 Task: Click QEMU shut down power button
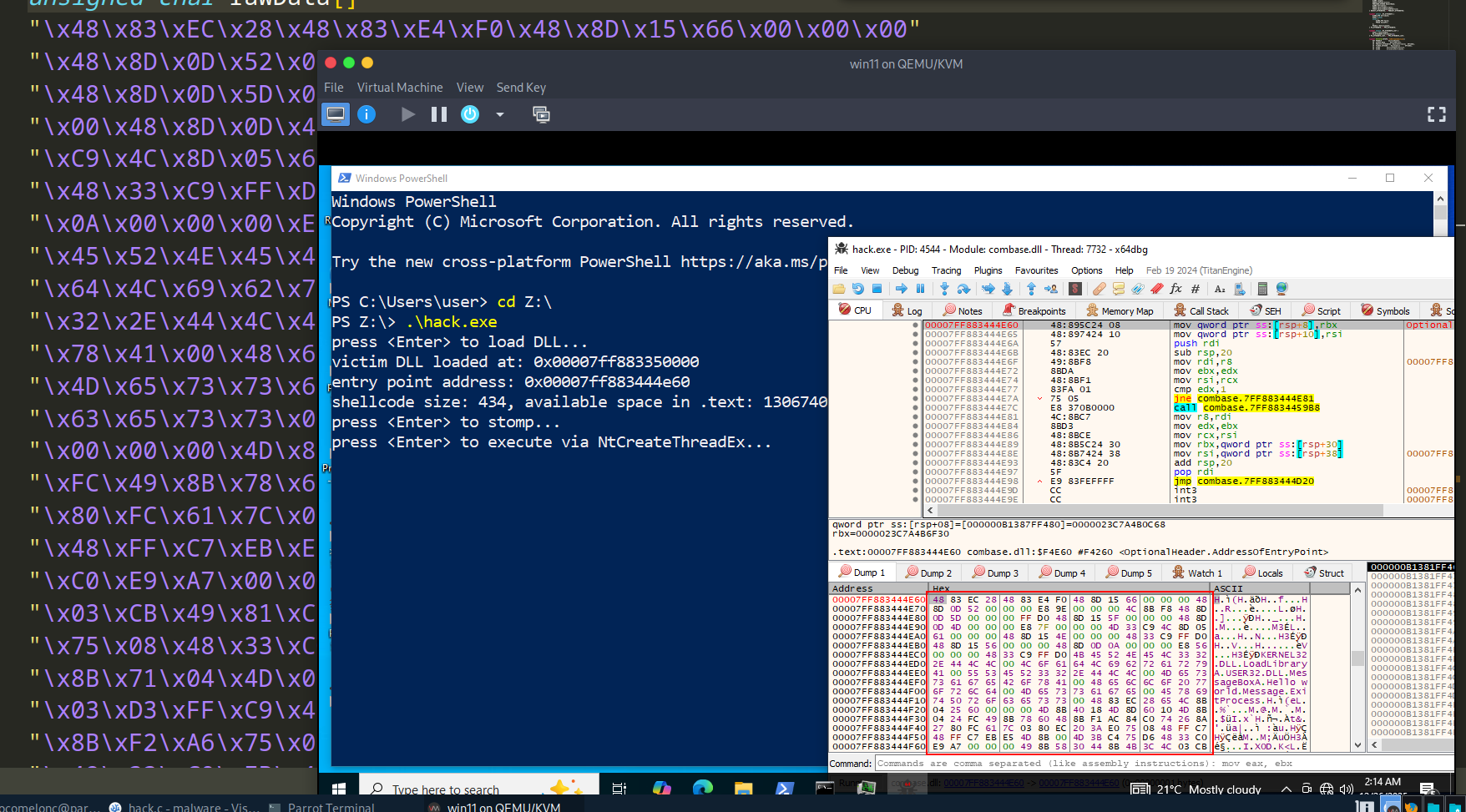(470, 114)
